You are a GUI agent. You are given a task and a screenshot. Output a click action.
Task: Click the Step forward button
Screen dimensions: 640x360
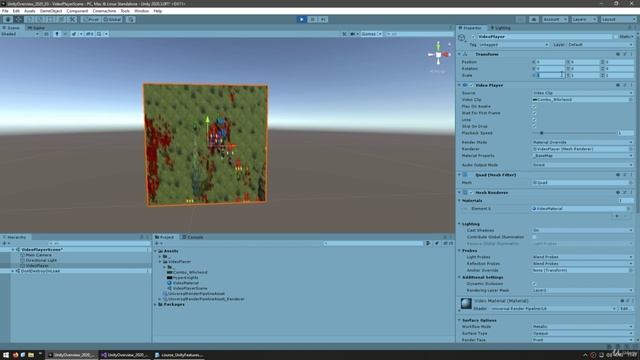point(323,19)
